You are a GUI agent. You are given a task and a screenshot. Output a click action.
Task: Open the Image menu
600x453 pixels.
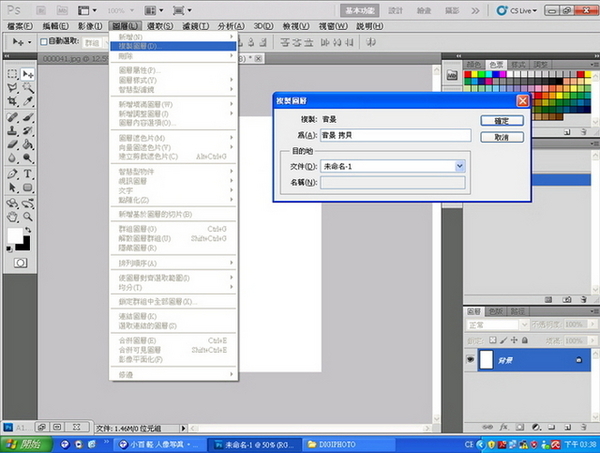pos(90,26)
